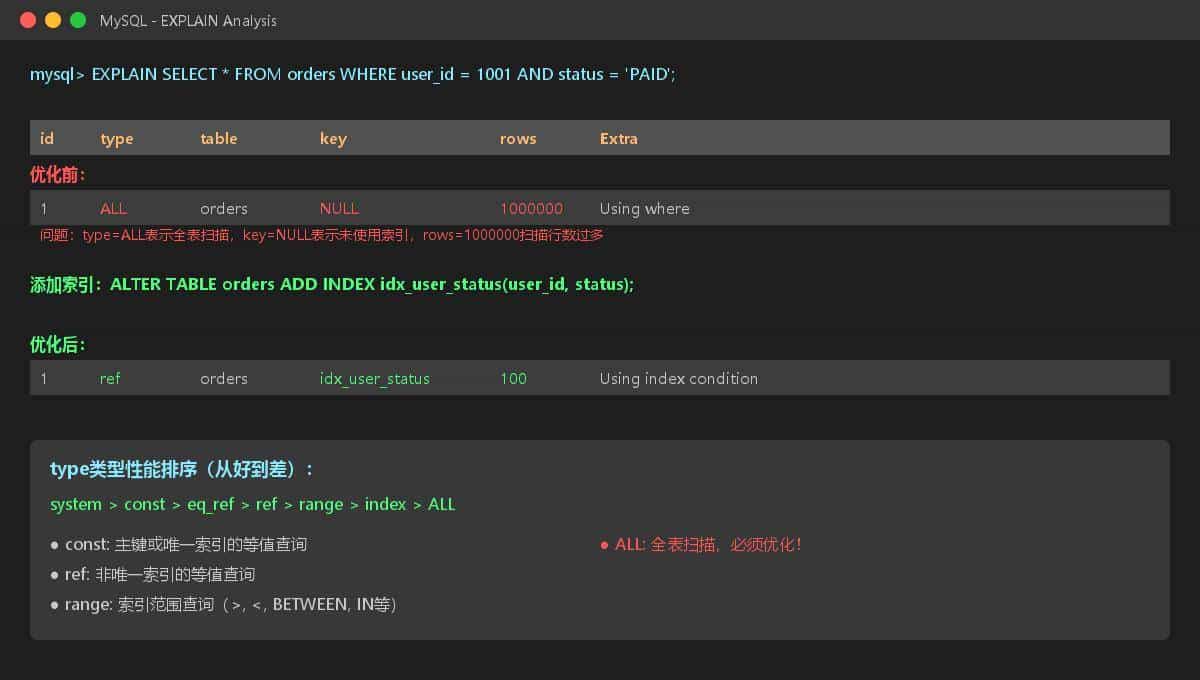Click the window title MySQL - EXPLAIN Analysis
Screen dimensions: 1200x680
point(188,20)
